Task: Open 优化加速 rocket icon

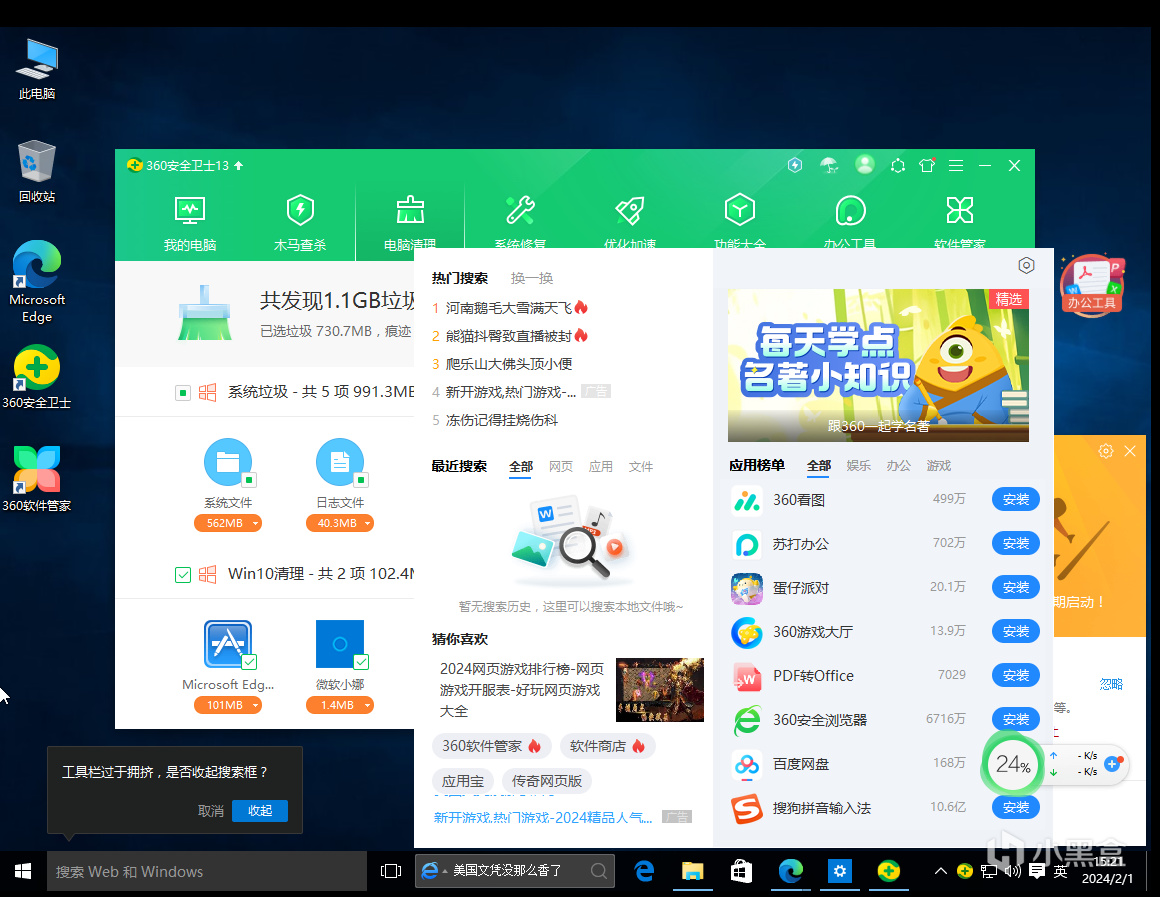Action: 630,223
